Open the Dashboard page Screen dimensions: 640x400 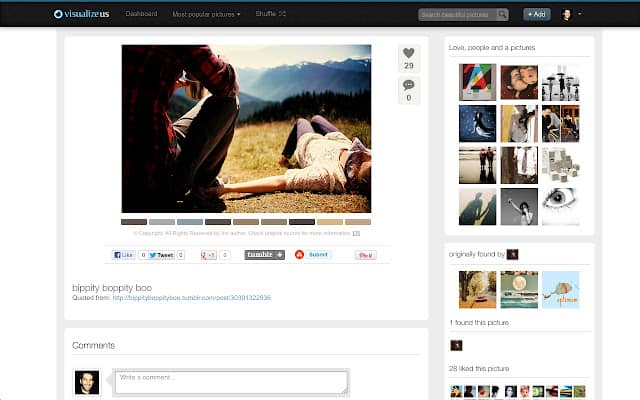[x=141, y=14]
